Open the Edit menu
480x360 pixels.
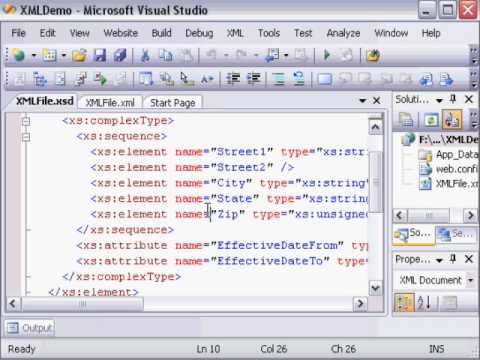[x=48, y=33]
